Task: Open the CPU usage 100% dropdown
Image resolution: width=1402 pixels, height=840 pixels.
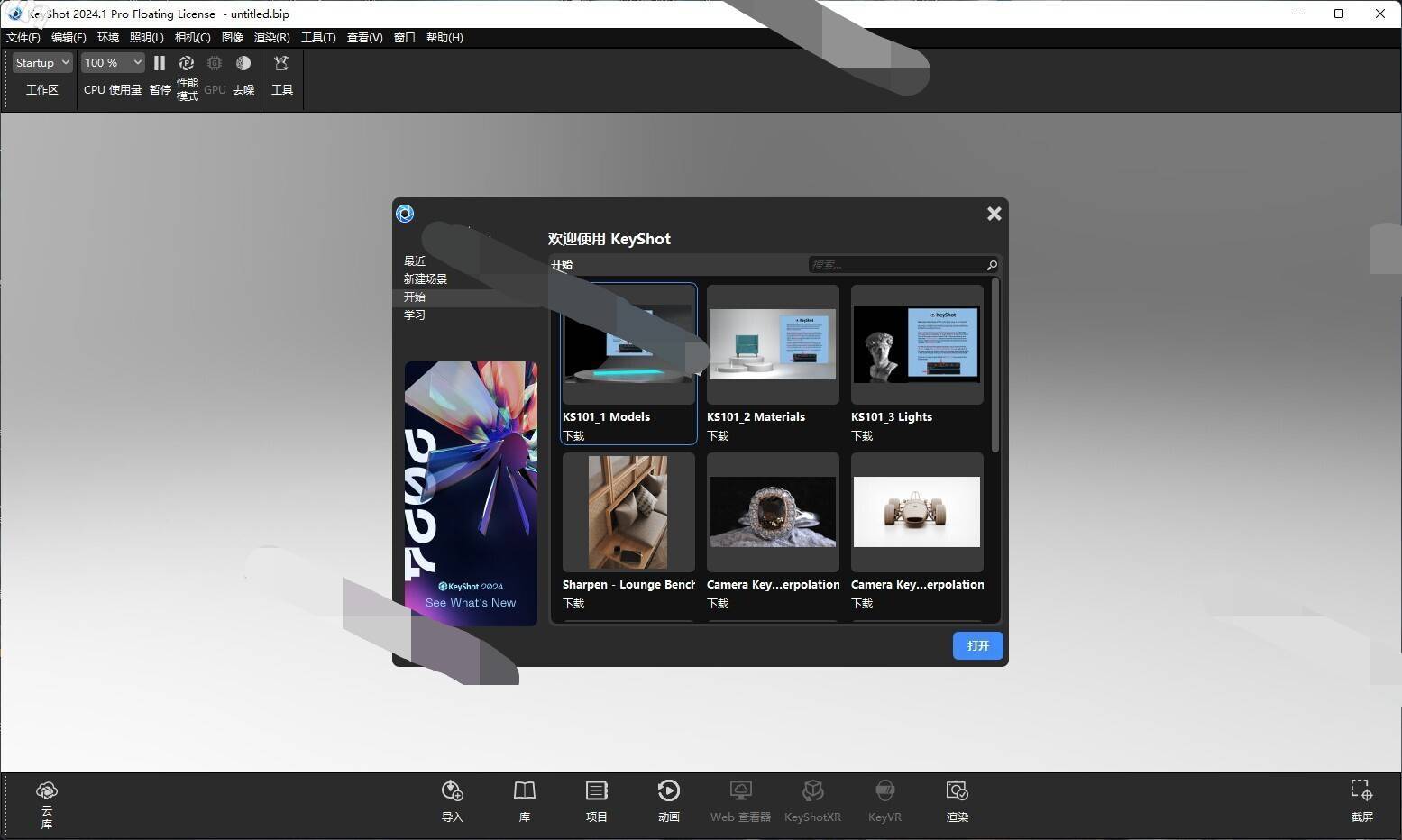Action: [x=113, y=63]
